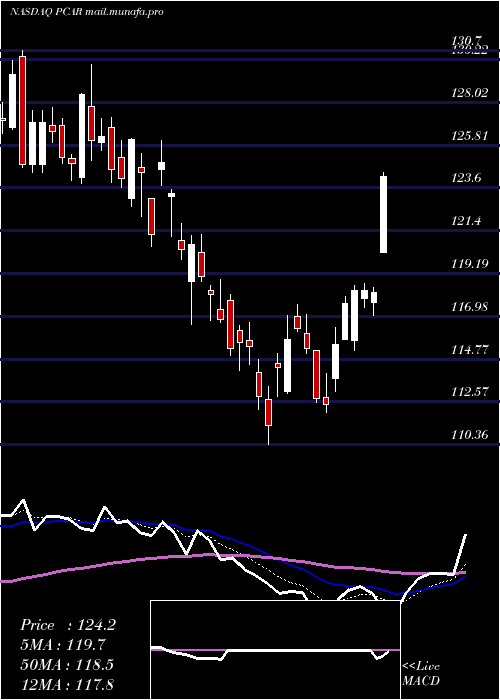Click the 128.02 price axis label
Viewport: 500px width, 700px height.
tap(470, 93)
